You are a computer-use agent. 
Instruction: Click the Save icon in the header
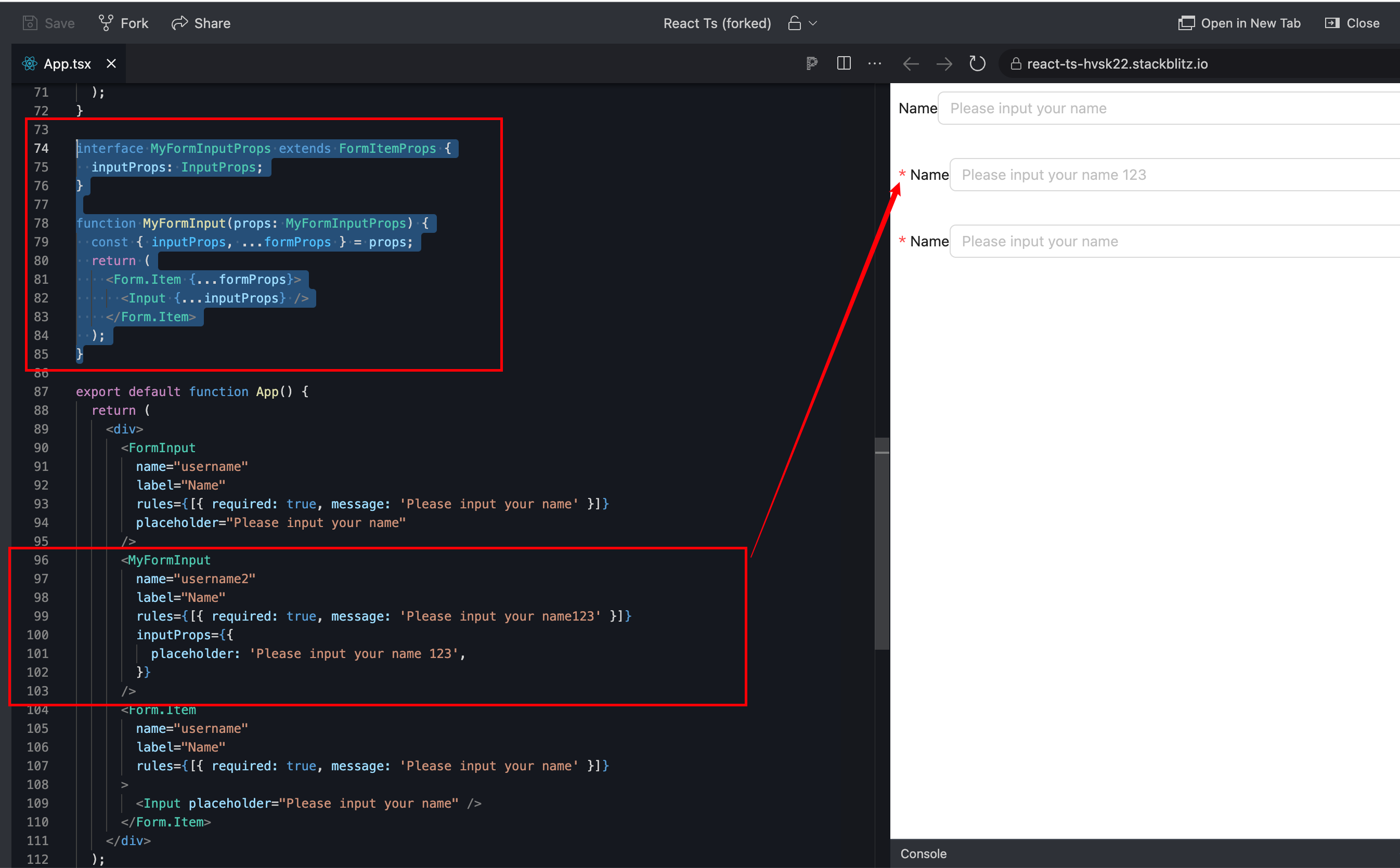pos(29,23)
